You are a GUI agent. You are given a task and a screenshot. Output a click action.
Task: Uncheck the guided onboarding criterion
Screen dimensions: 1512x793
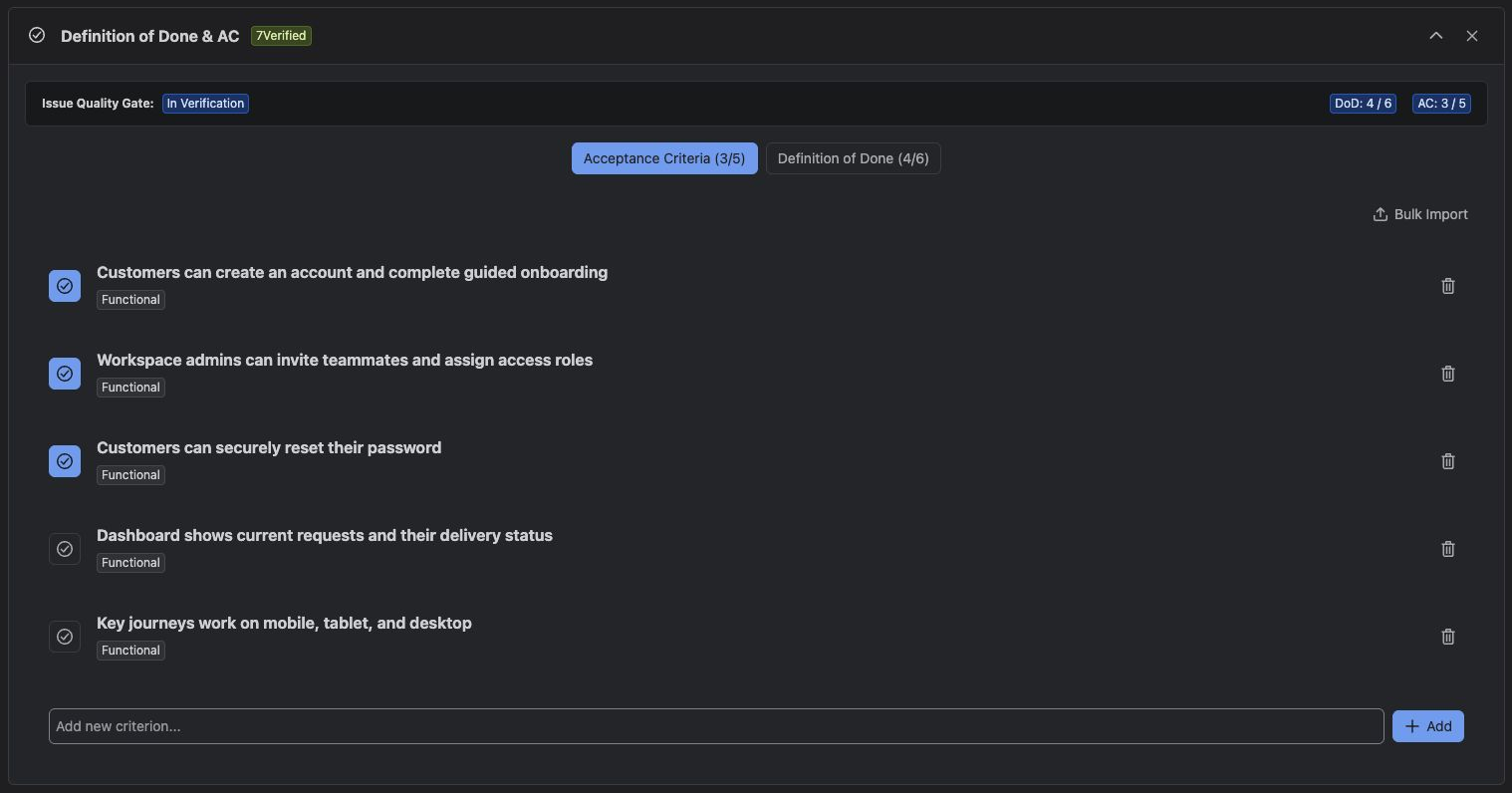pos(65,286)
